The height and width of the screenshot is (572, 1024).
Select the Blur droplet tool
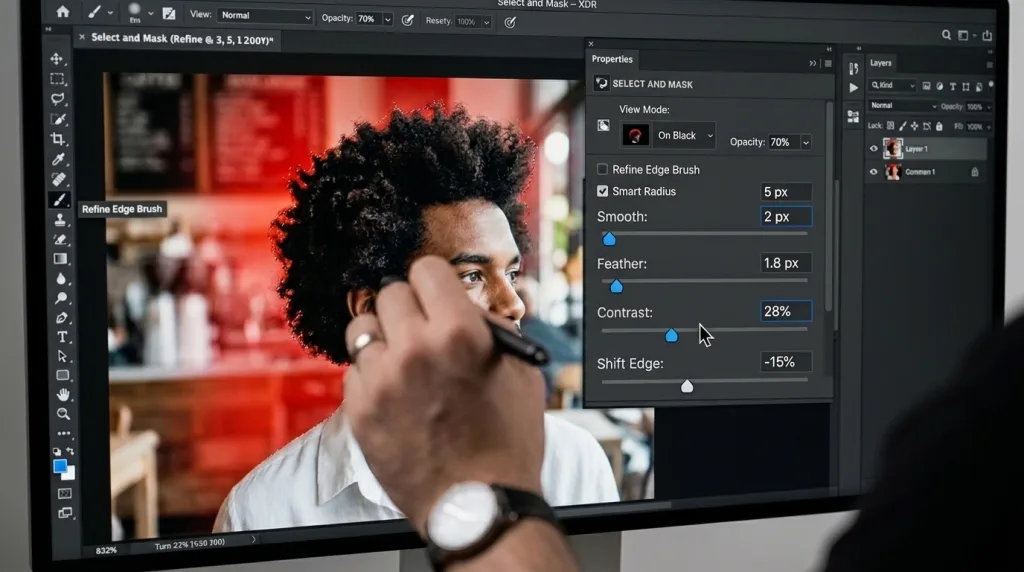tap(61, 279)
